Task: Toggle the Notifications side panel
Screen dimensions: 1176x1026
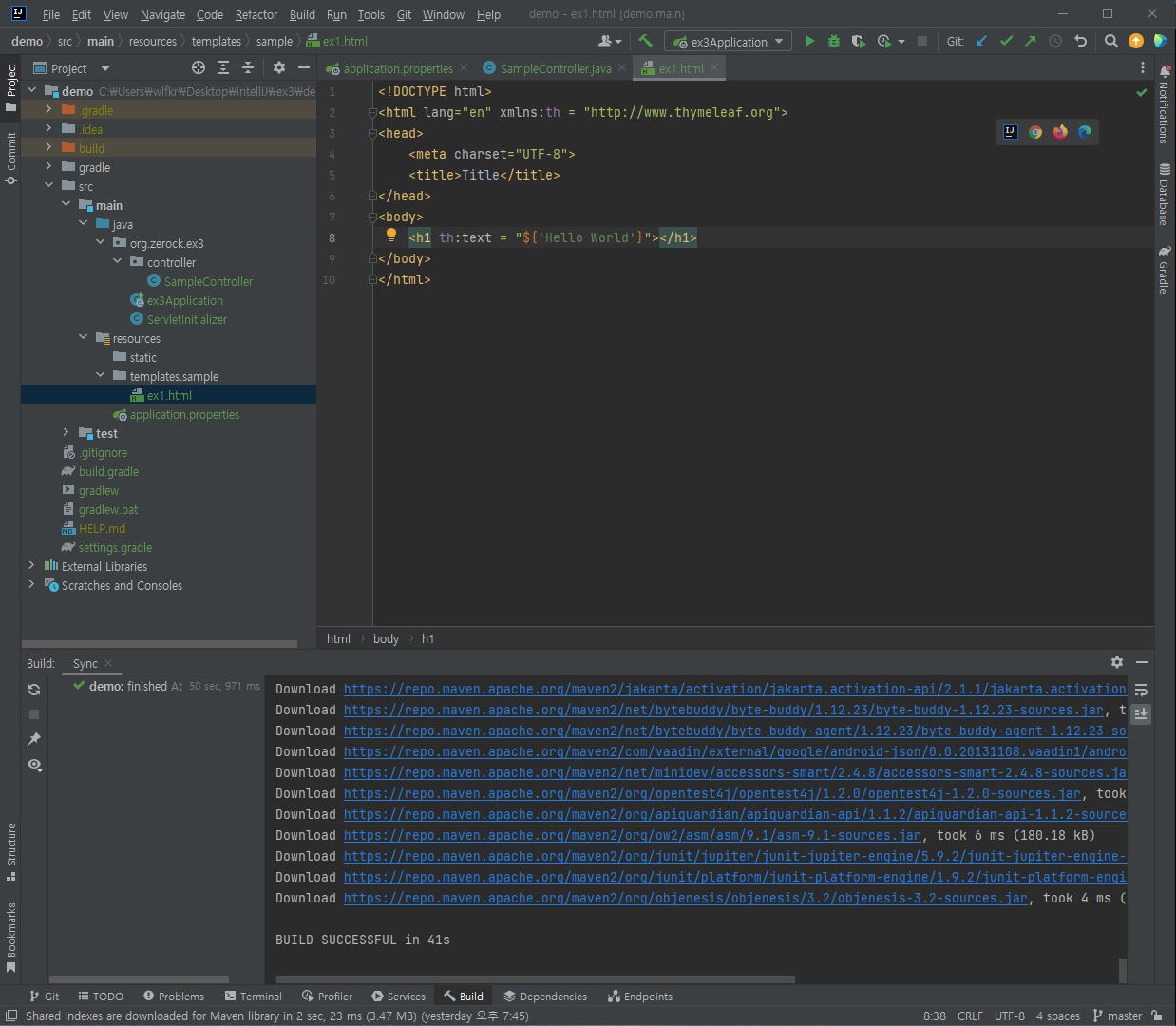Action: click(x=1165, y=104)
